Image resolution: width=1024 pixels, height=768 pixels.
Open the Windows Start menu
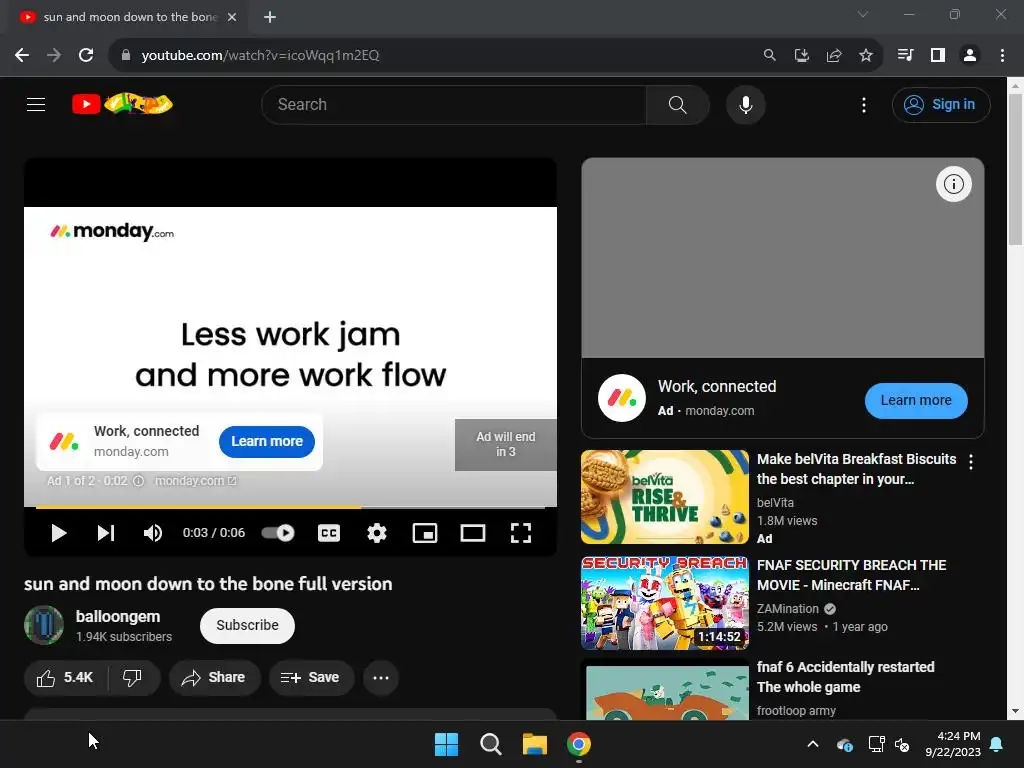(447, 744)
